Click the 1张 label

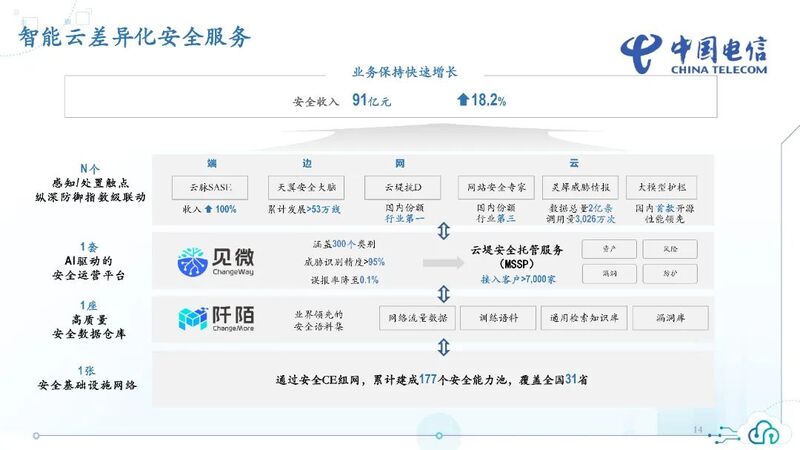[x=87, y=371]
